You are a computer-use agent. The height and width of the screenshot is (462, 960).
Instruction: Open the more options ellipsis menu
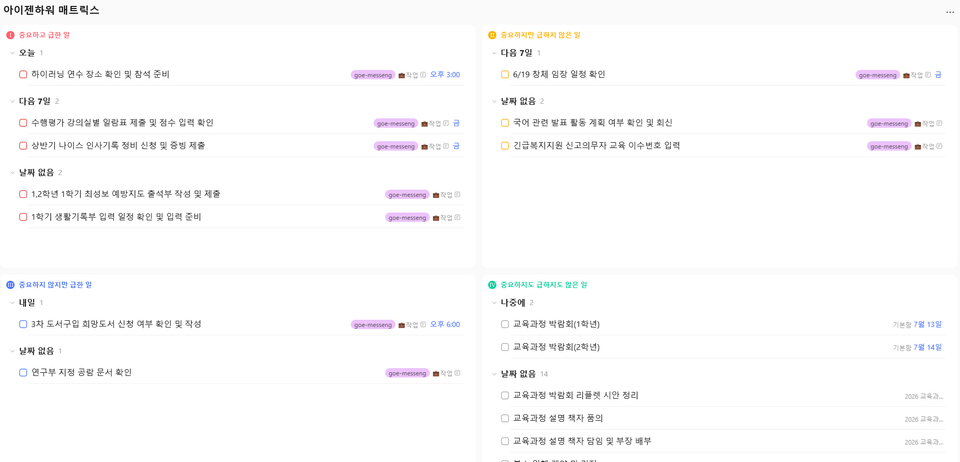tap(950, 12)
